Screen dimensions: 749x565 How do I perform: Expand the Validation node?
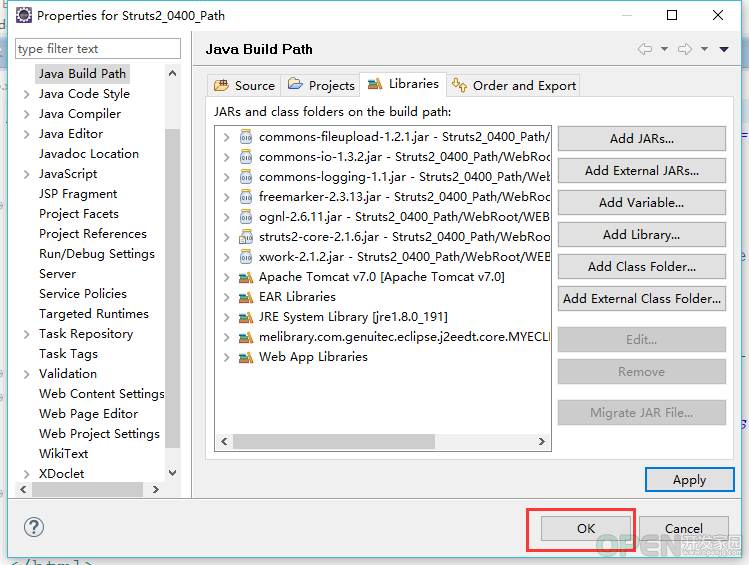pos(27,374)
